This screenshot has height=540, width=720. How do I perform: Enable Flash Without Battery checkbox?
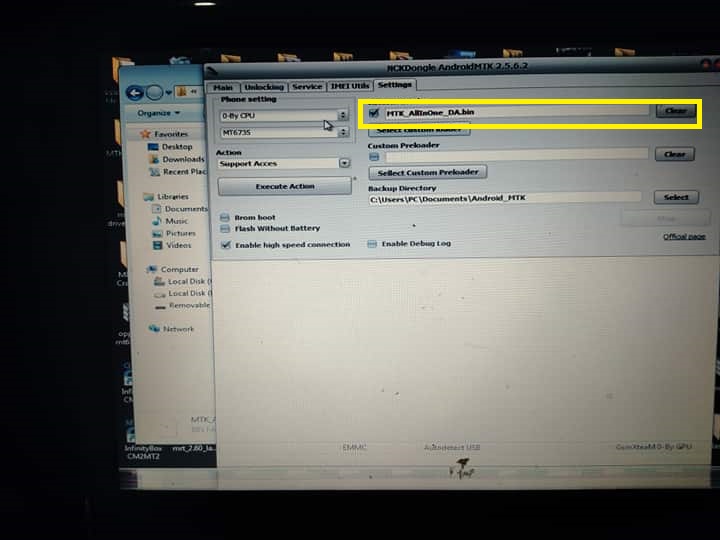(x=225, y=229)
